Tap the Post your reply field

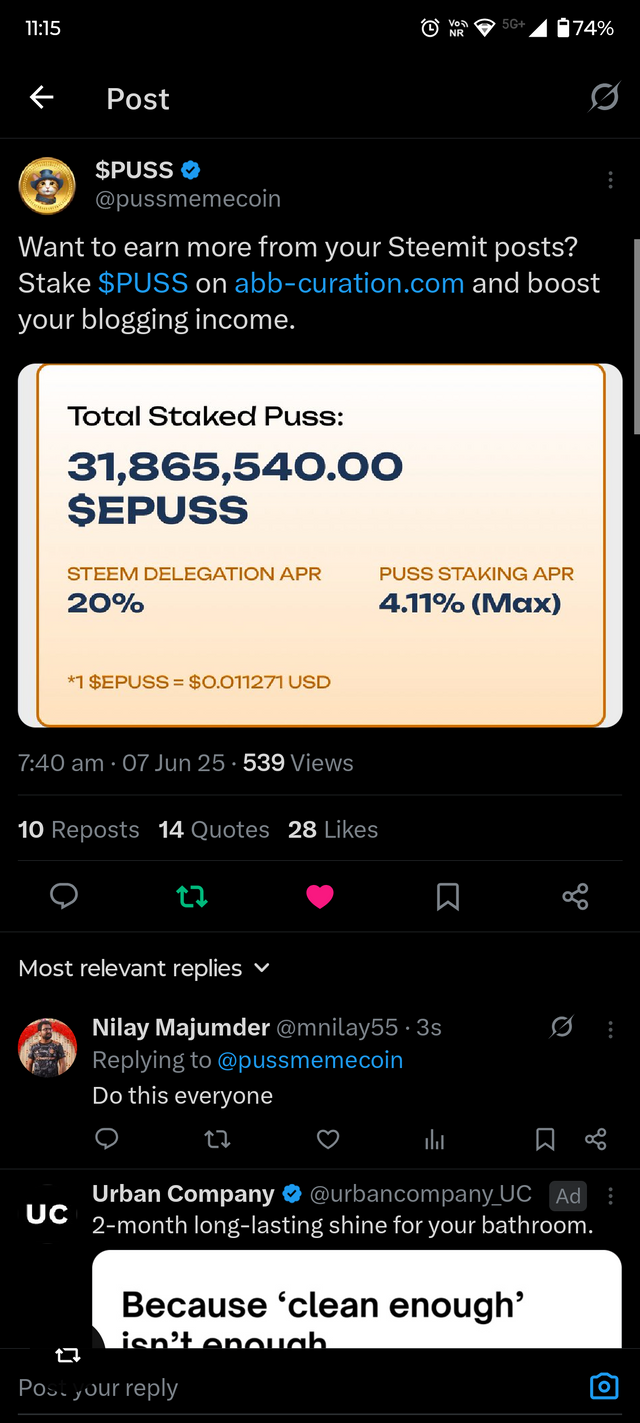(x=290, y=1387)
